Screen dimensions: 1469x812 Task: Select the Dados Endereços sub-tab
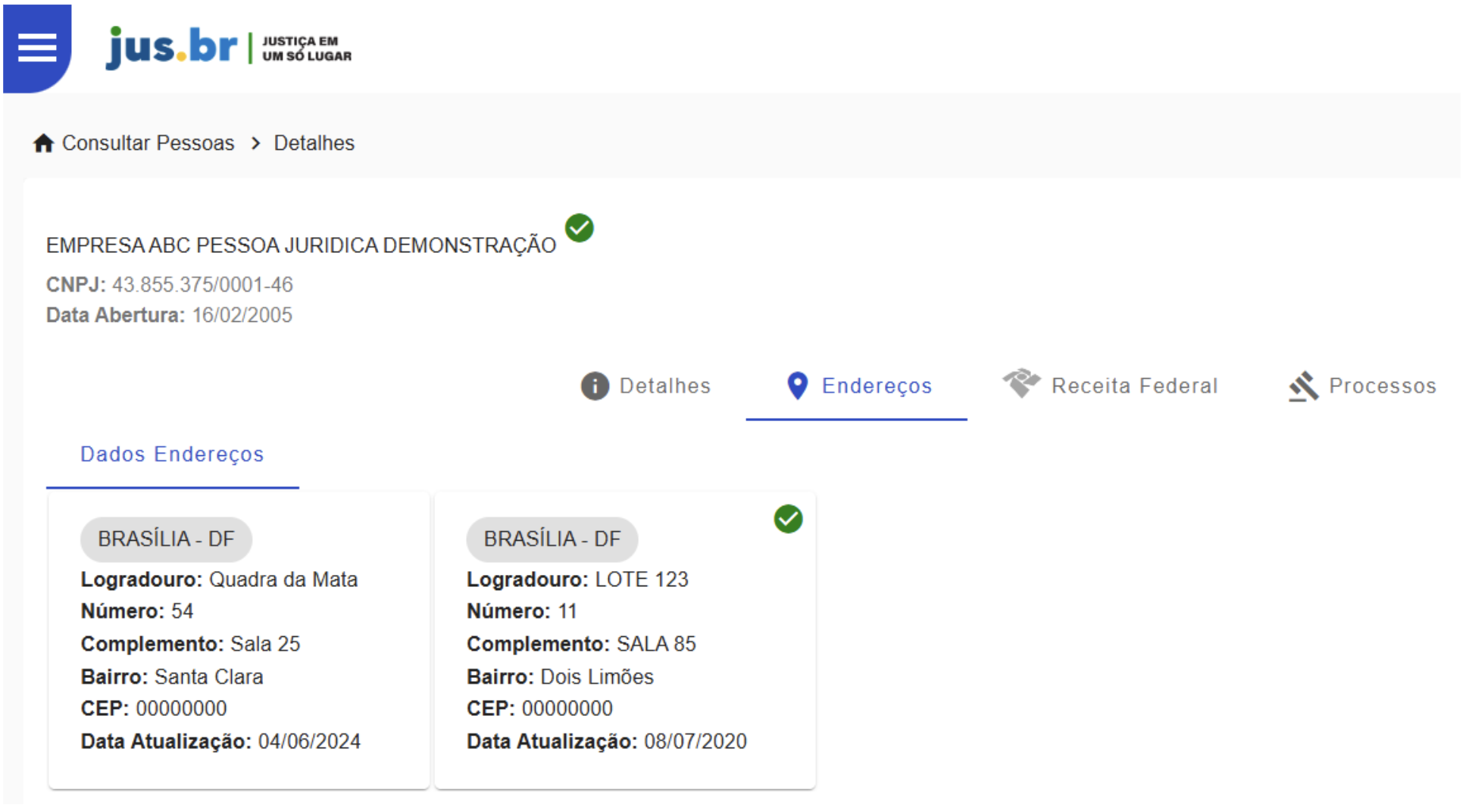(x=172, y=454)
